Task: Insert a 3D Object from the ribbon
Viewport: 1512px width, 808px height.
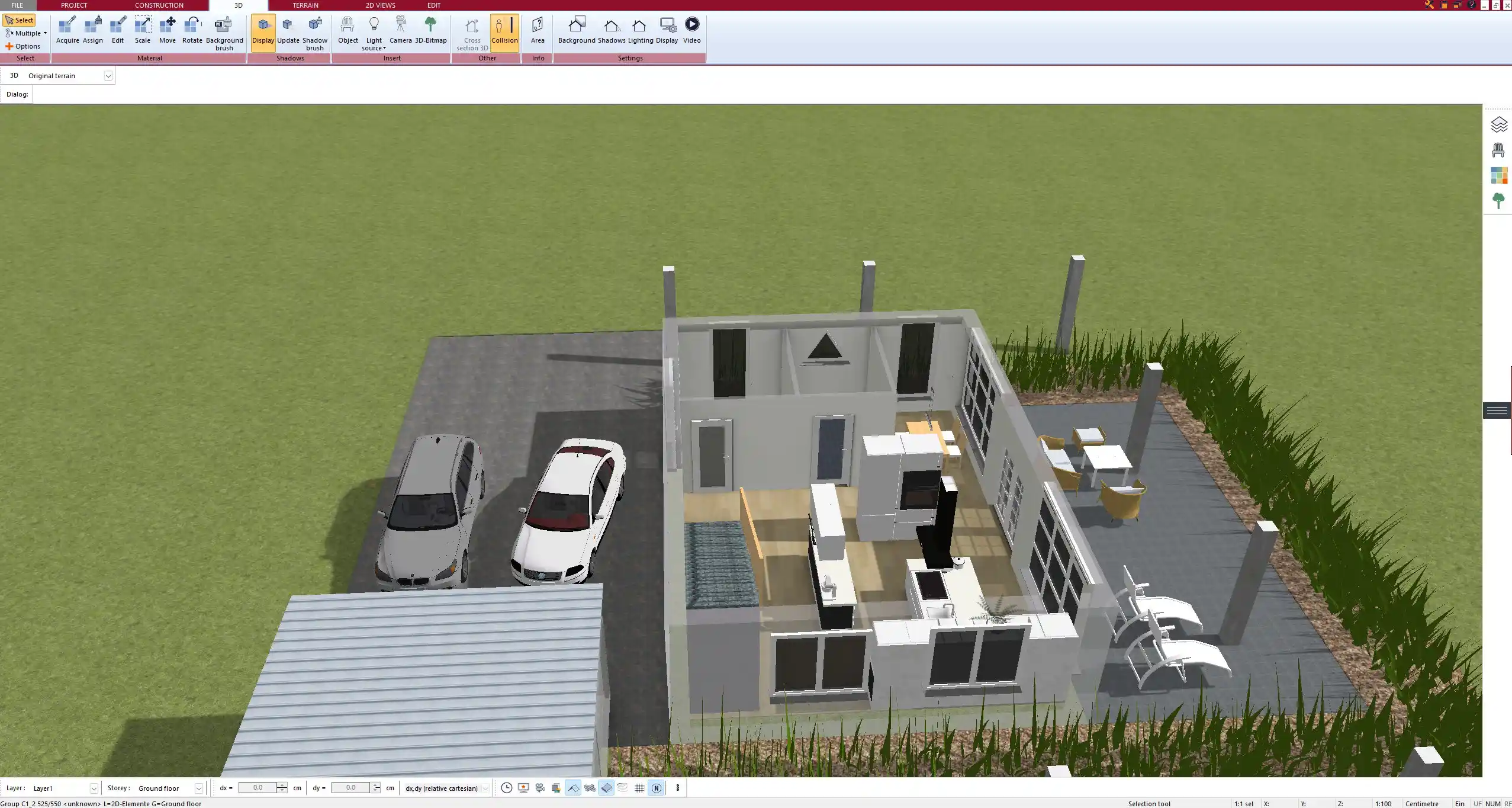Action: point(348,31)
